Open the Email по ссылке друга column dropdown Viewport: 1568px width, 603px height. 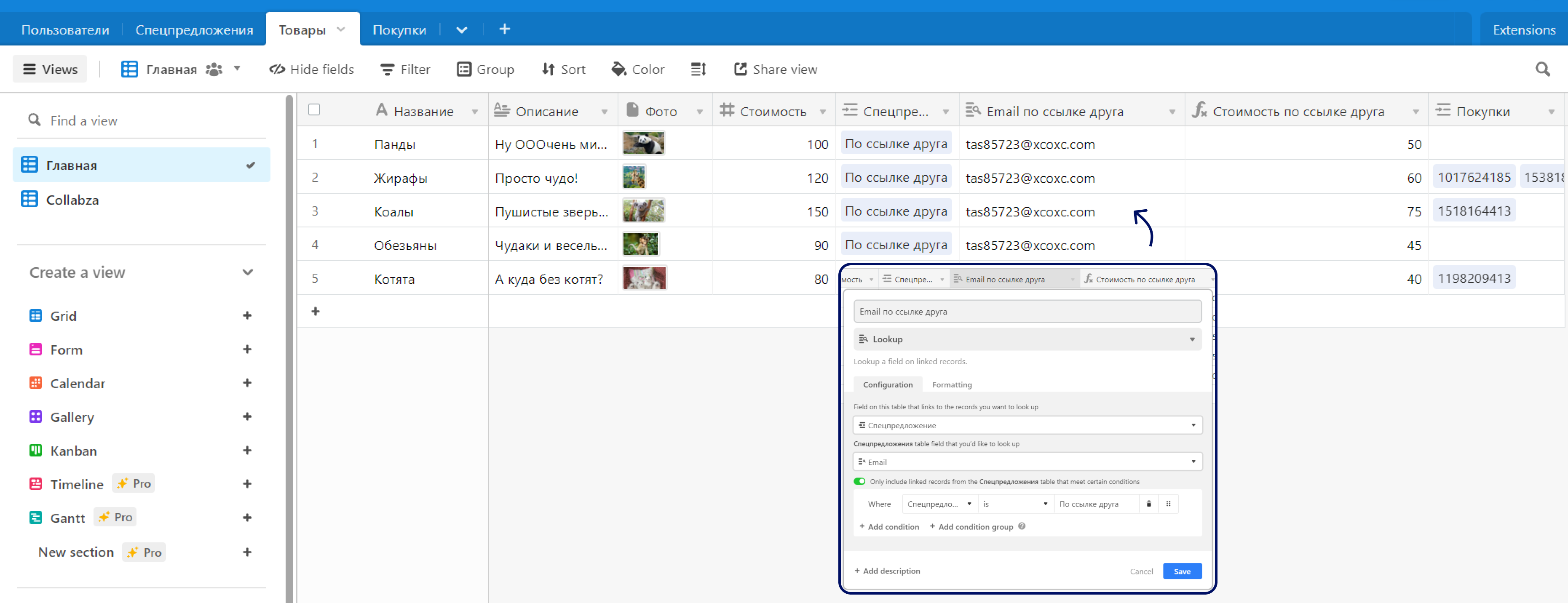(x=1172, y=112)
